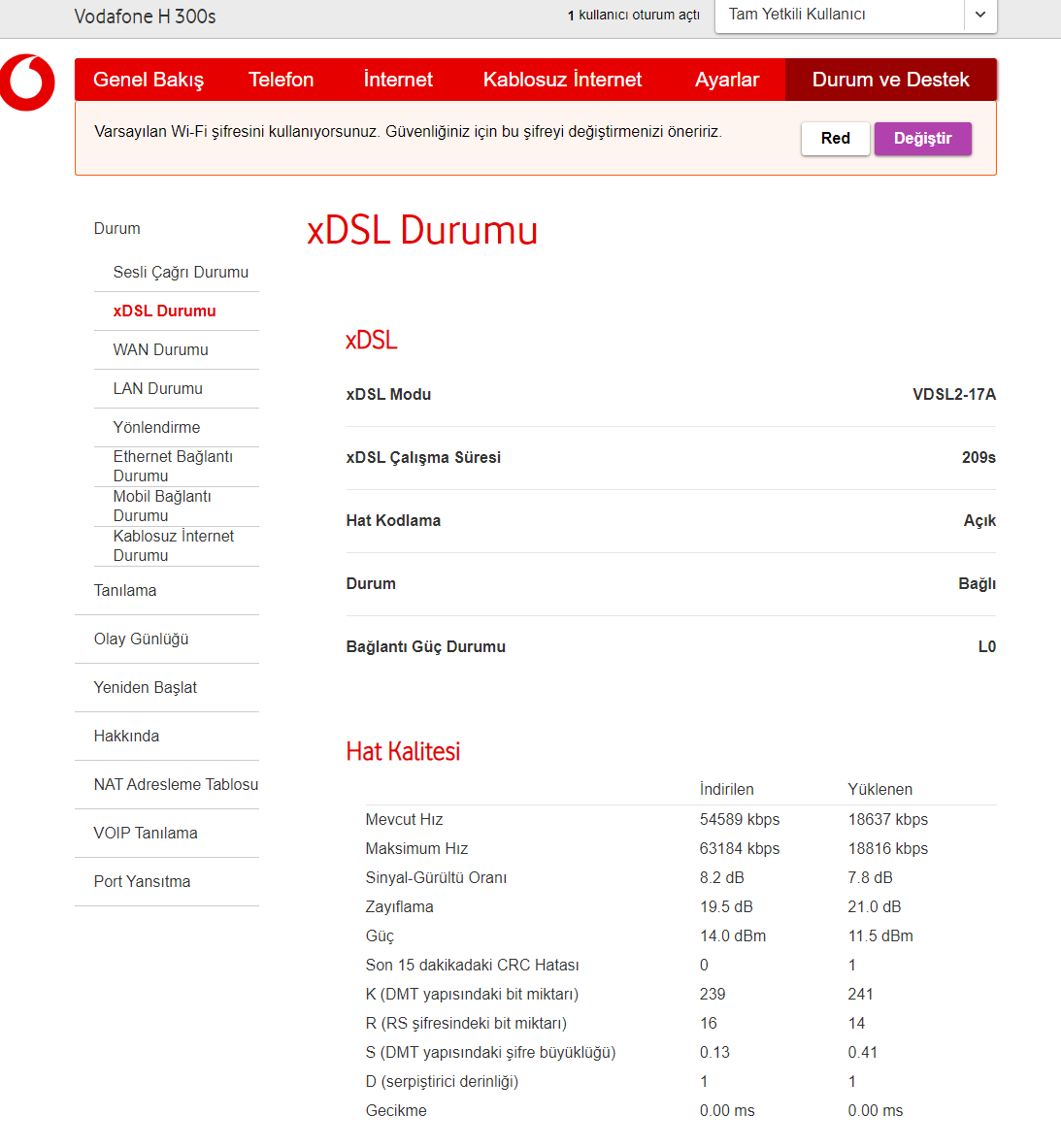Click the Durum value Bağlı
Screen dimensions: 1061x1148
pyautogui.click(x=978, y=583)
